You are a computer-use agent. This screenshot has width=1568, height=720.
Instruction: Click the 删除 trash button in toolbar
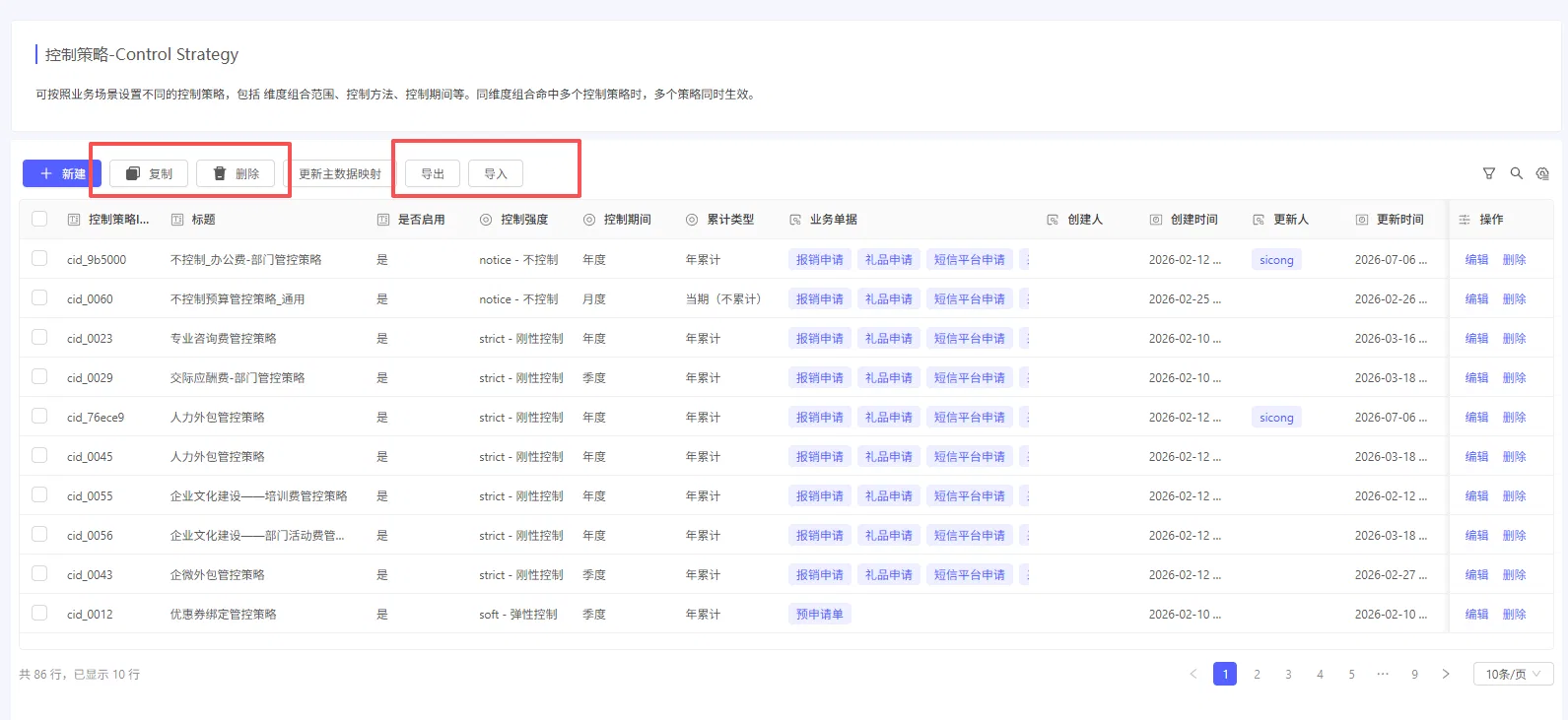[x=236, y=173]
